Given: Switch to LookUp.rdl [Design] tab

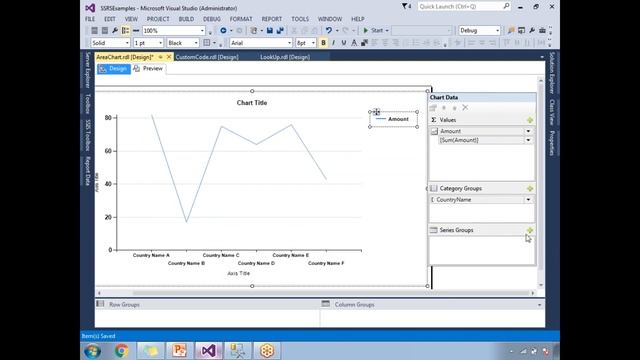Looking at the screenshot, I should pos(285,57).
